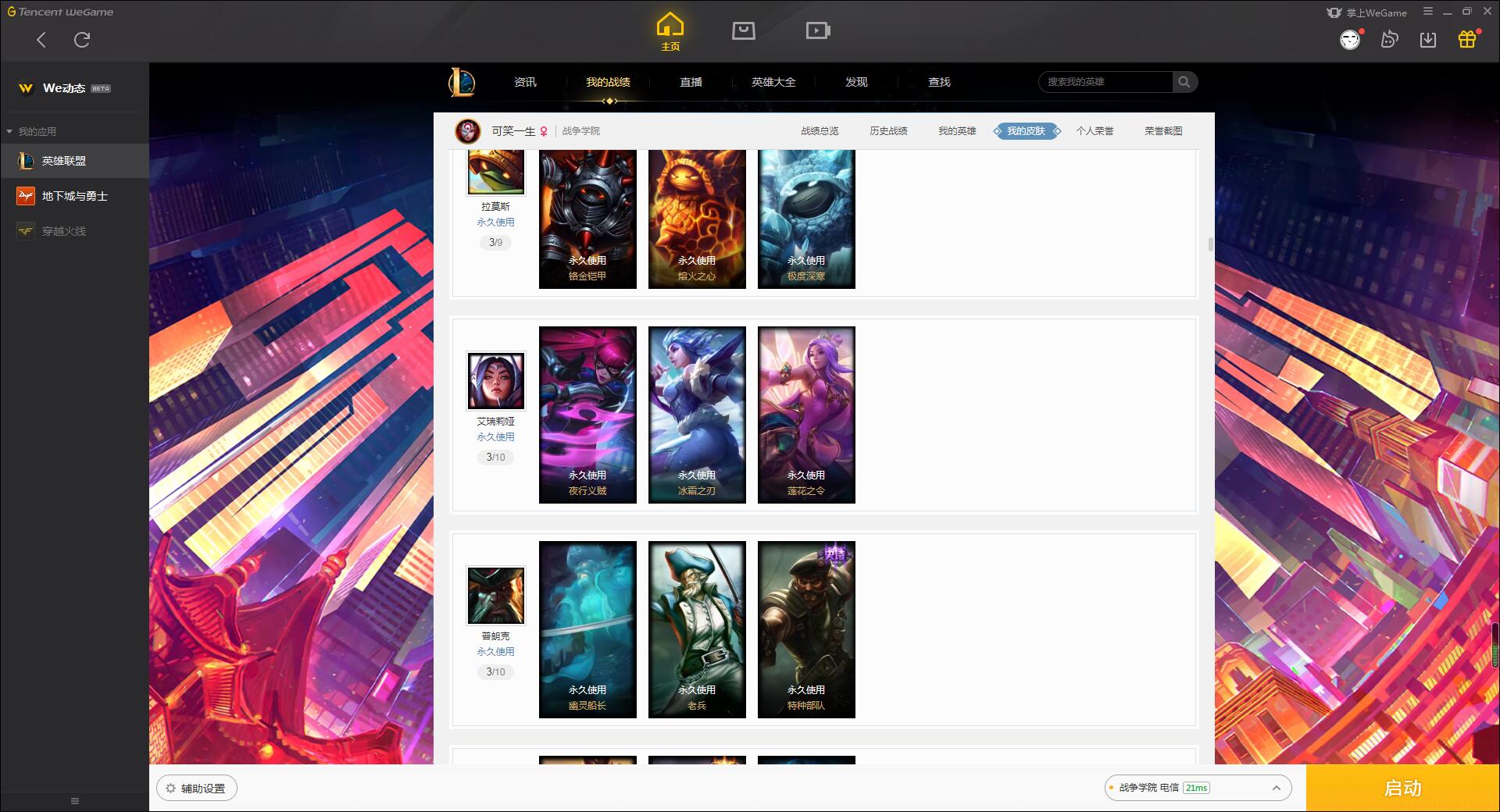Collapse the 我的应用 section
The width and height of the screenshot is (1500, 812).
coord(31,131)
